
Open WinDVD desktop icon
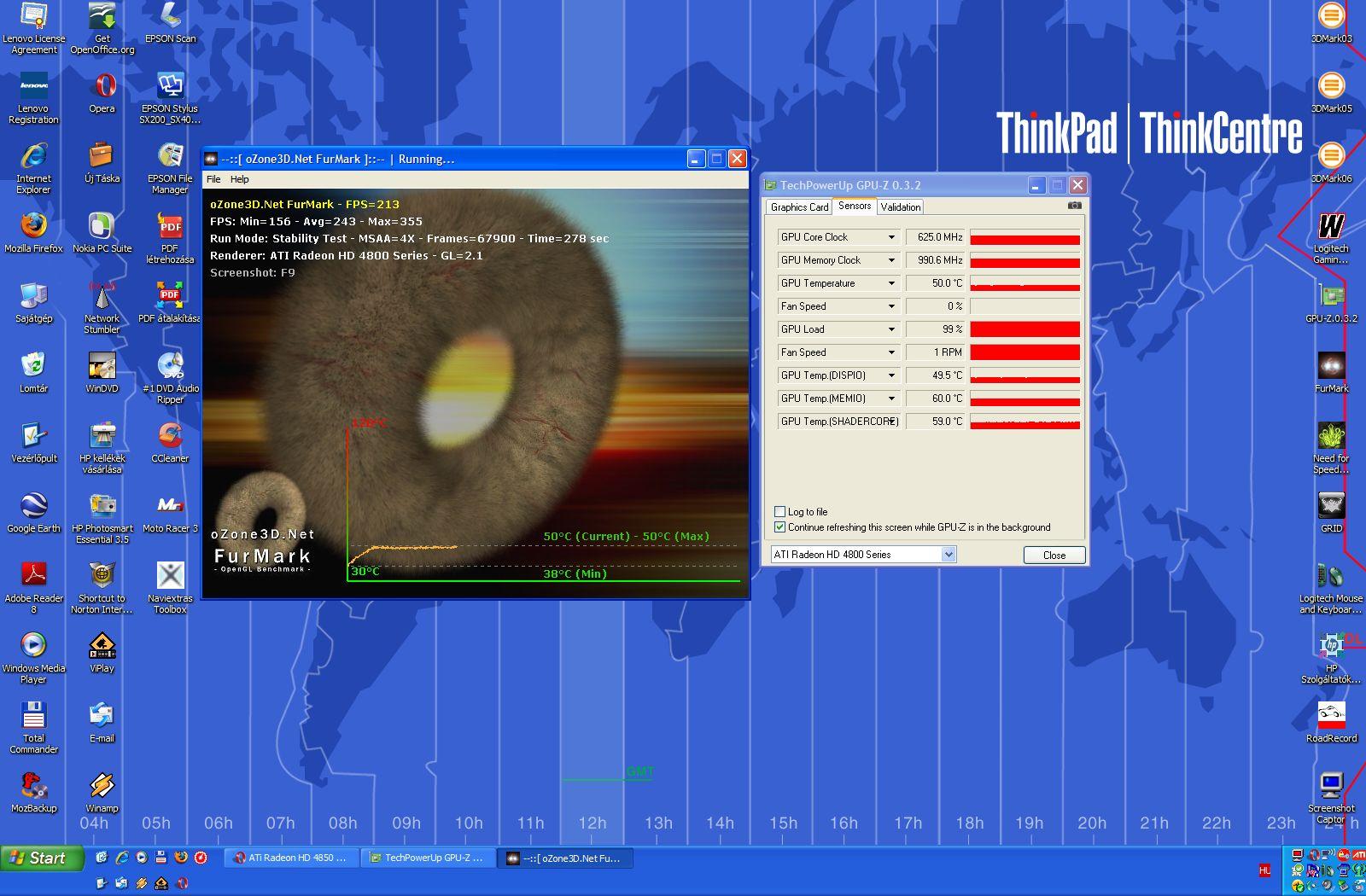[x=102, y=372]
